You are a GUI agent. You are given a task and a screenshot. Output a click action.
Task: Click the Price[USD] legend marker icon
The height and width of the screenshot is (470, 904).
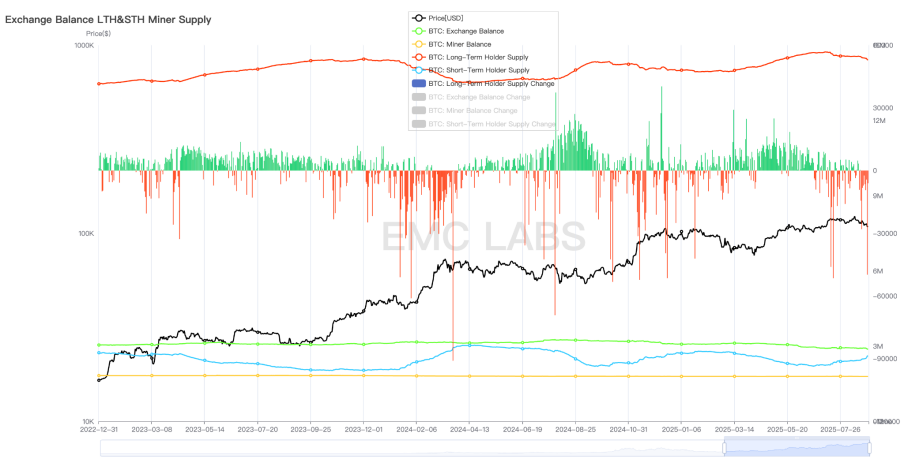418,18
